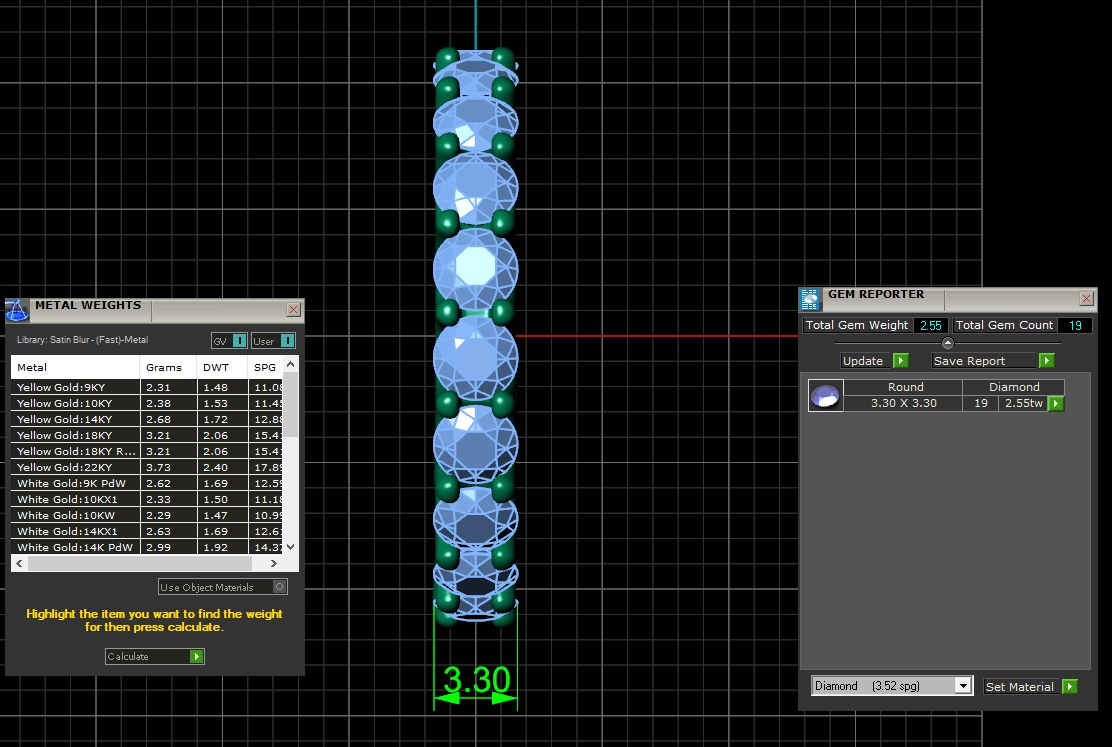The width and height of the screenshot is (1112, 747).
Task: Click green arrow next to 2.55tw
Action: click(1056, 403)
